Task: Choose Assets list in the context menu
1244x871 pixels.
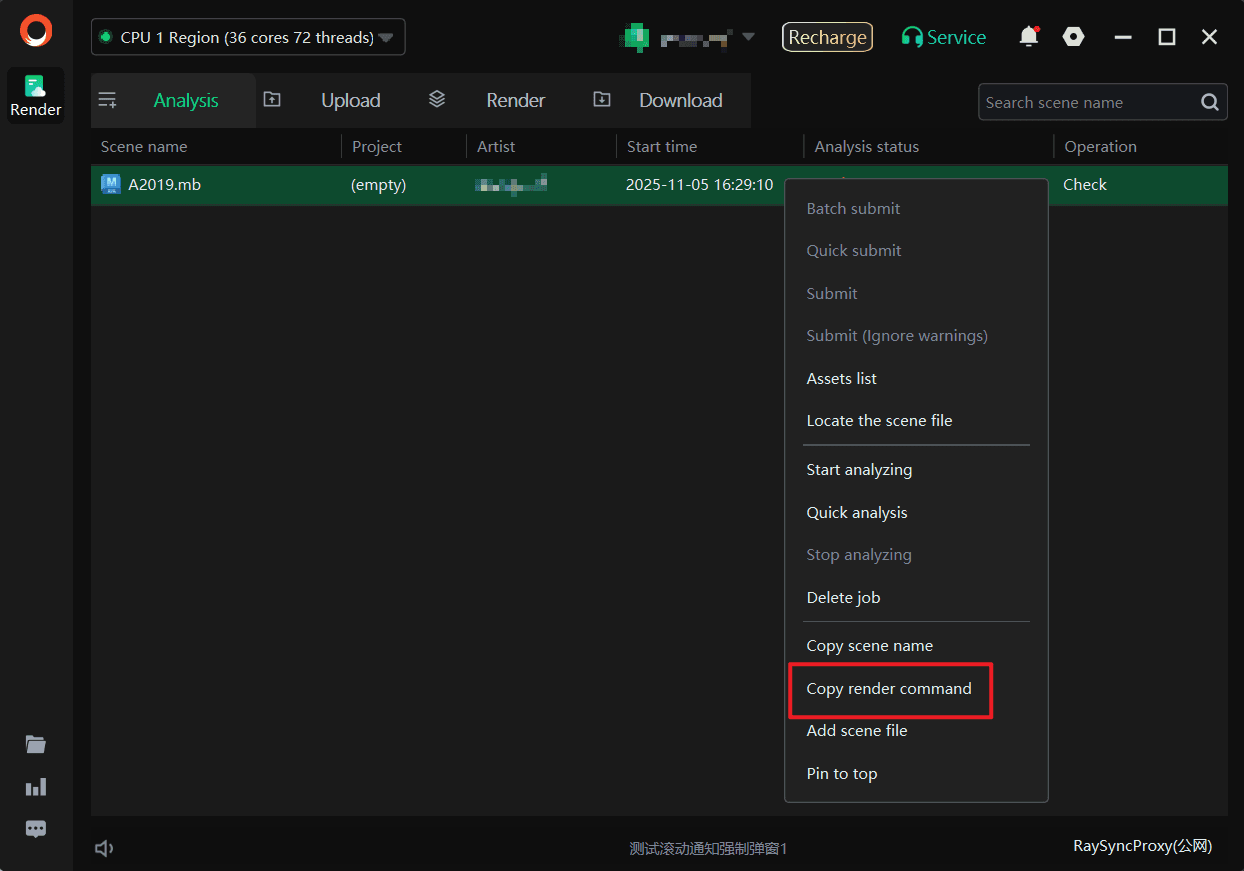Action: pyautogui.click(x=842, y=378)
